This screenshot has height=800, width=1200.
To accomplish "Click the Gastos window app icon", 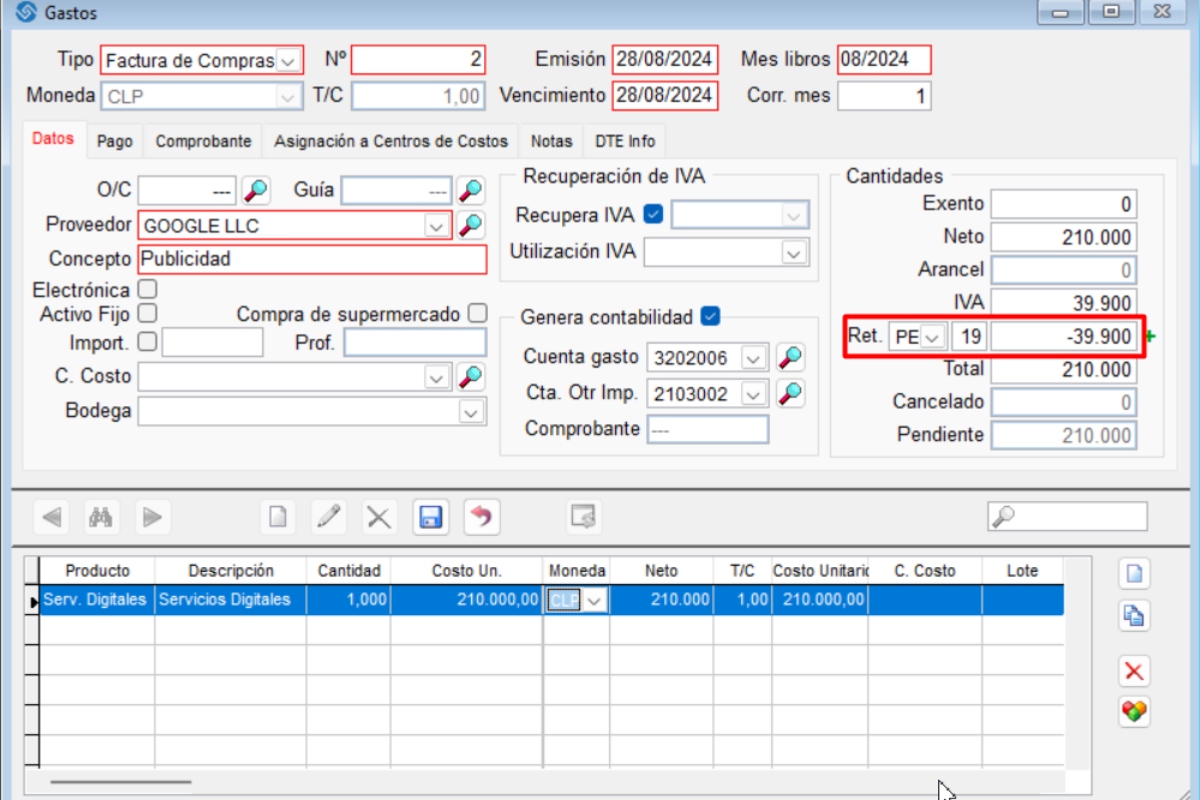I will click(x=27, y=13).
